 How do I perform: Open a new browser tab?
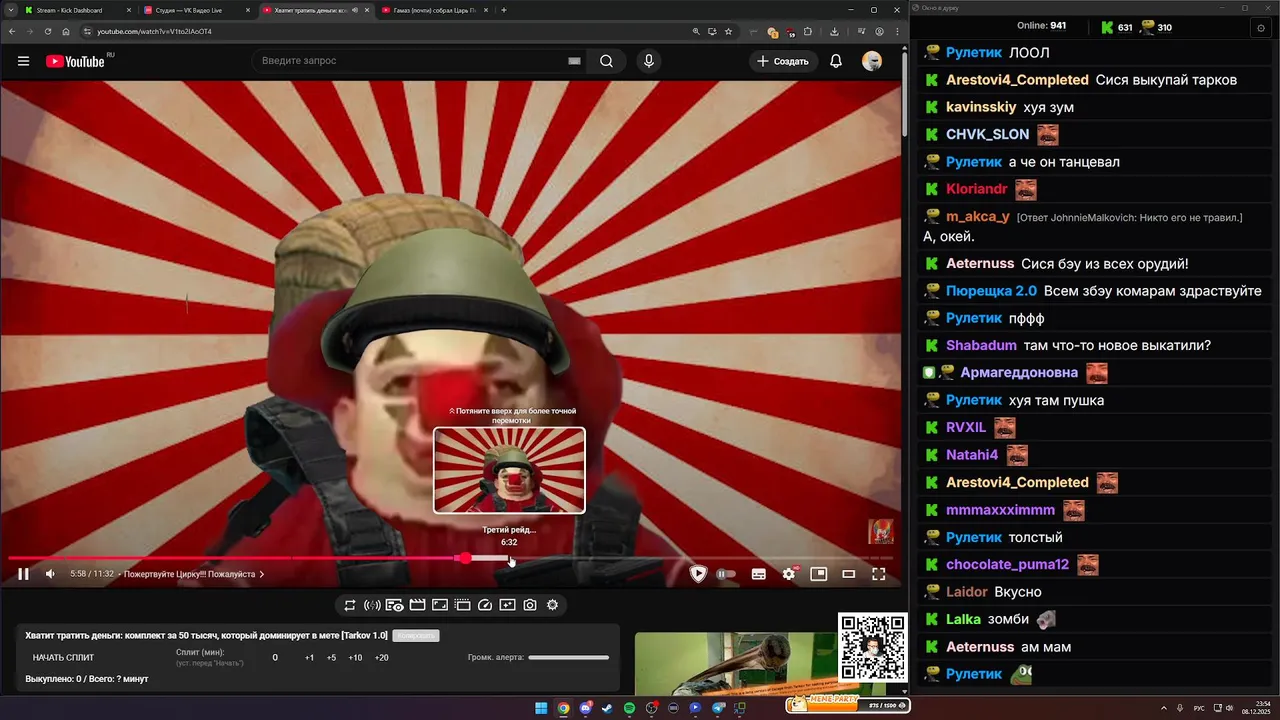point(504,10)
